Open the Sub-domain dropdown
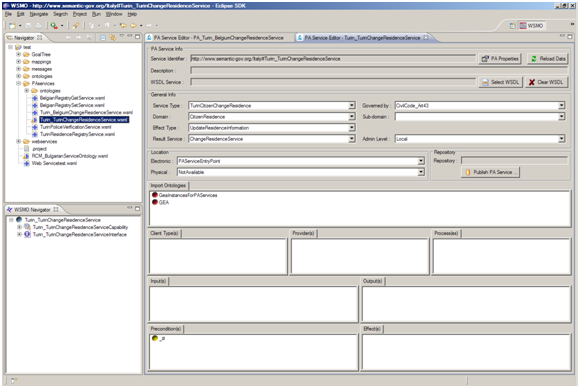 (562, 117)
